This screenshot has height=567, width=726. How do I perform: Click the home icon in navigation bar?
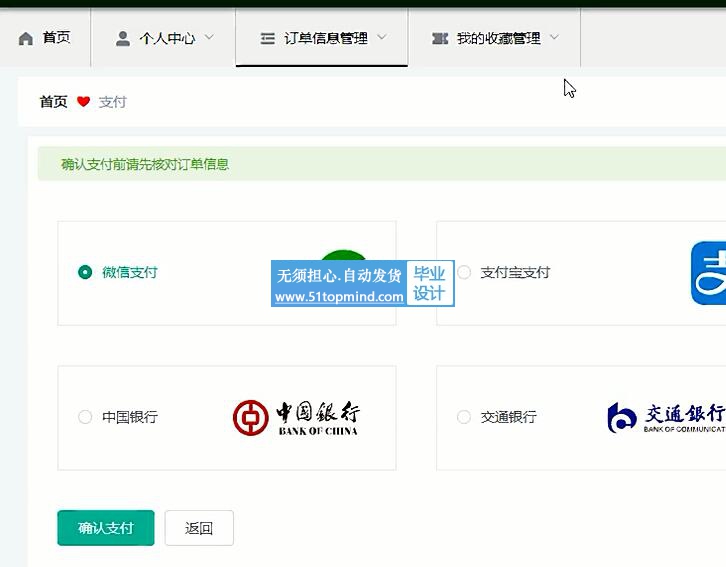26,38
